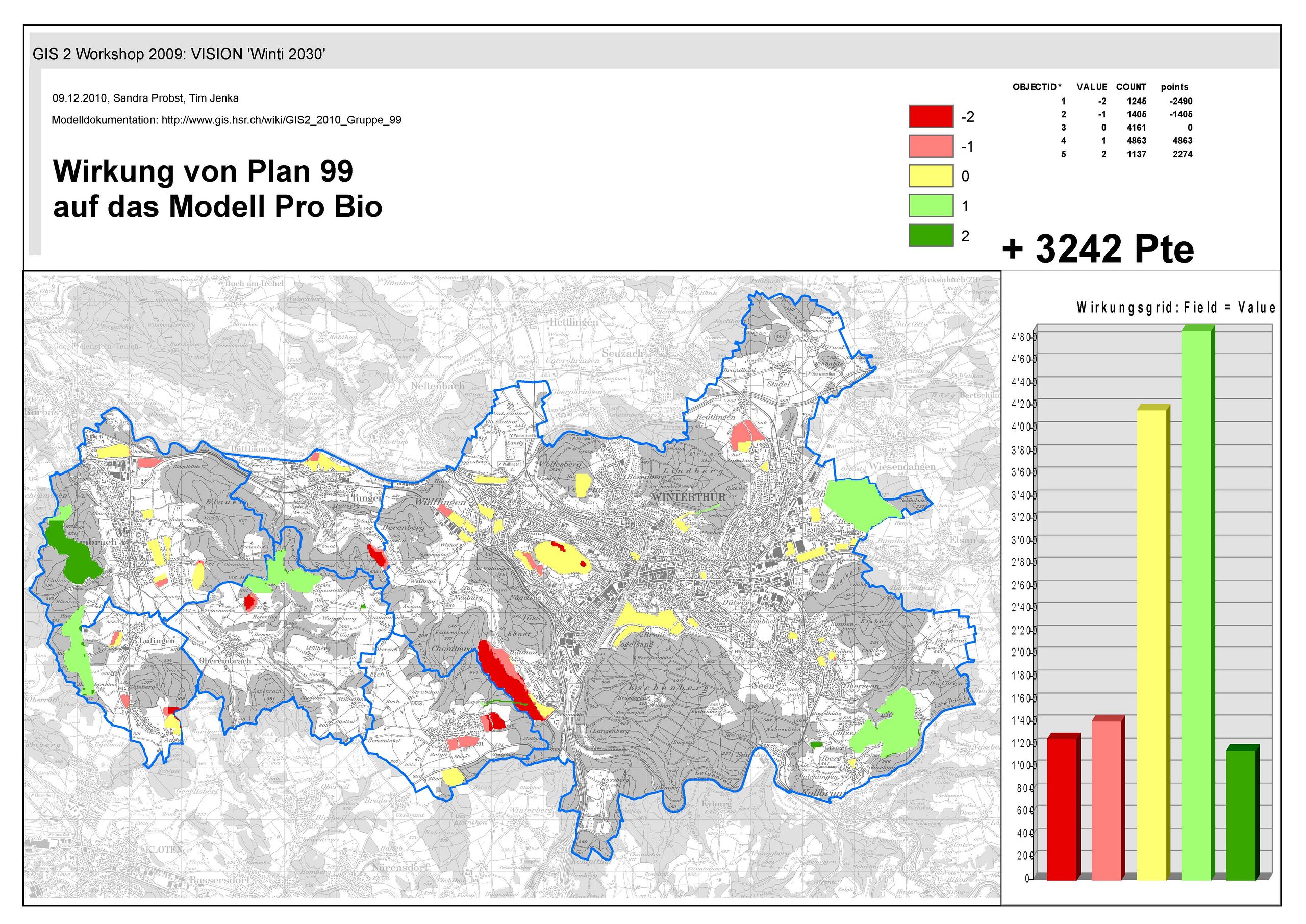Screen dimensions: 1306x924
Task: Select the yellow 0 legend swatch
Action: tap(931, 176)
